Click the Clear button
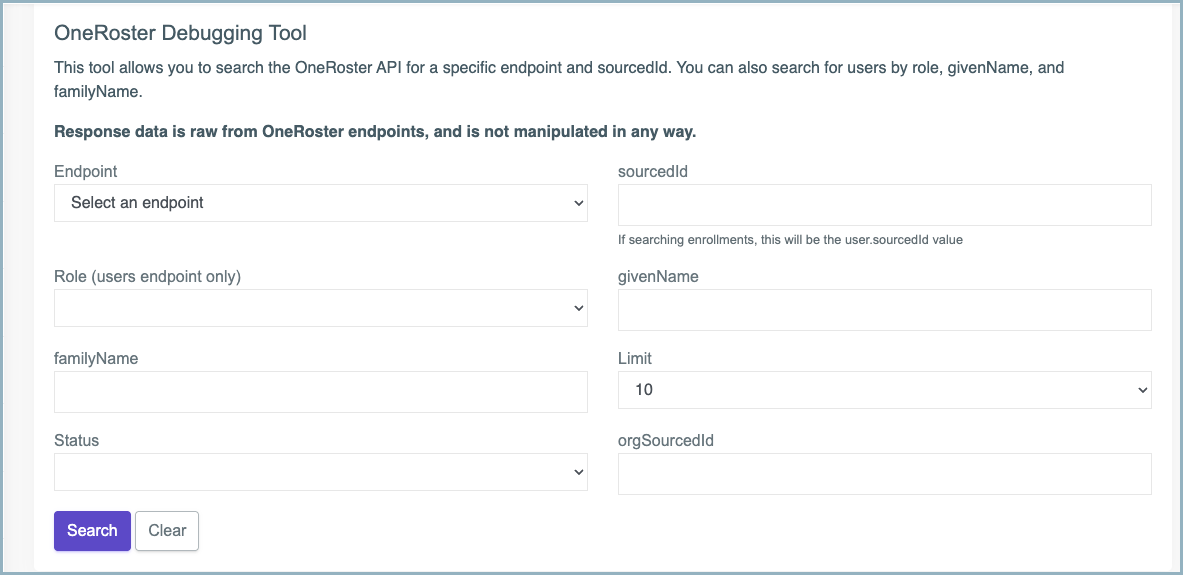This screenshot has height=575, width=1183. [x=167, y=531]
